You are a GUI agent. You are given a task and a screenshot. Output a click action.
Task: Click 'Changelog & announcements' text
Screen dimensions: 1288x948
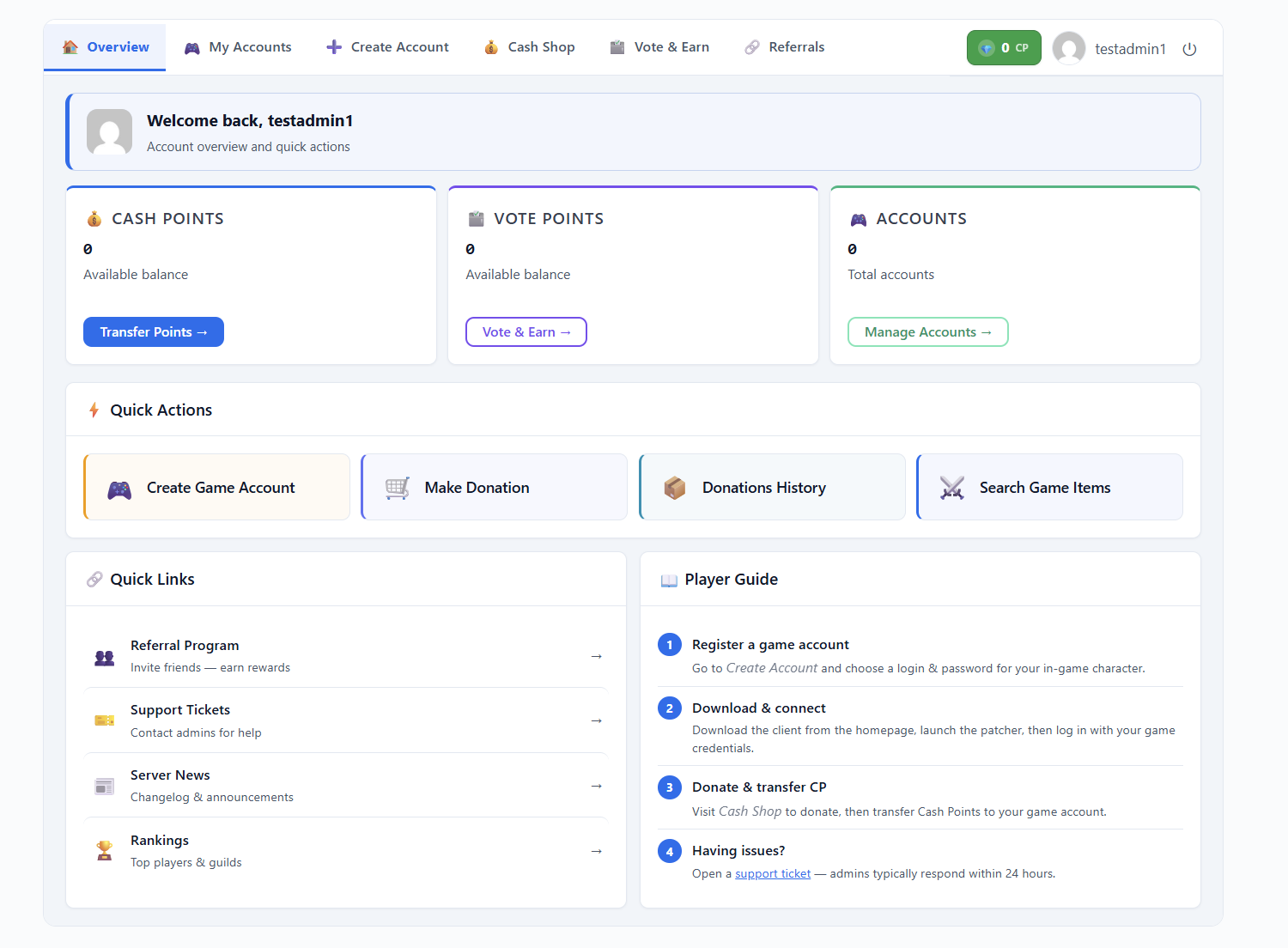(212, 798)
